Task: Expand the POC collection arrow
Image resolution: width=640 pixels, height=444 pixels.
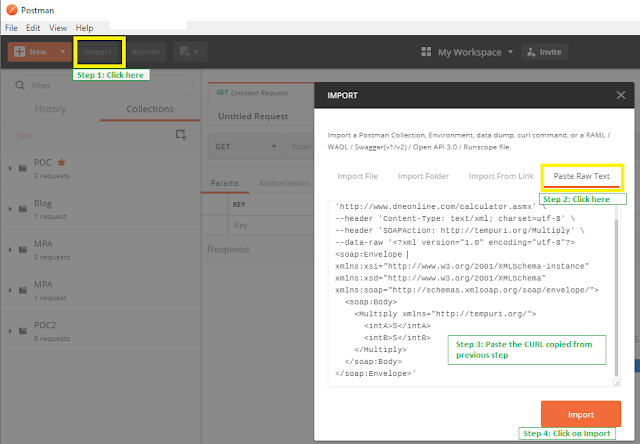Action: click(10, 168)
